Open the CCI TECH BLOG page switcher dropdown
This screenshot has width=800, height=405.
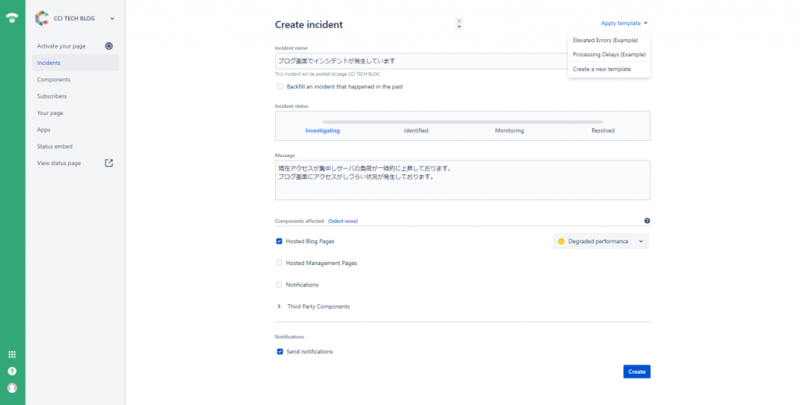pyautogui.click(x=112, y=18)
